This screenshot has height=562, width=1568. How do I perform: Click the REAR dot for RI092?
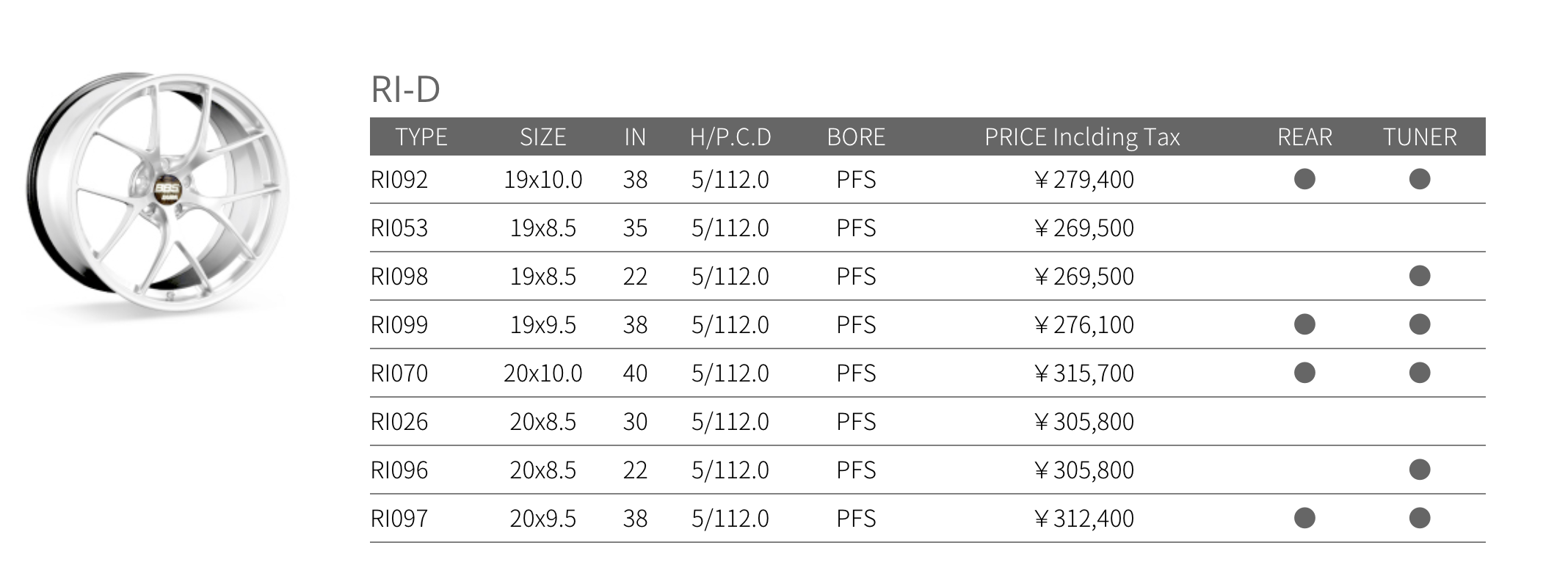[1304, 179]
